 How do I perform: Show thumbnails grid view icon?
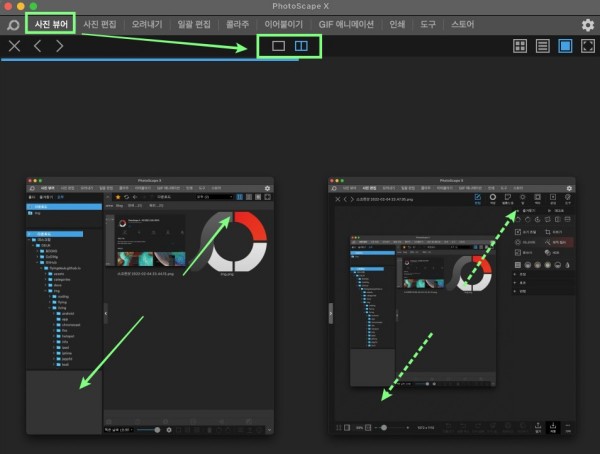[x=520, y=46]
